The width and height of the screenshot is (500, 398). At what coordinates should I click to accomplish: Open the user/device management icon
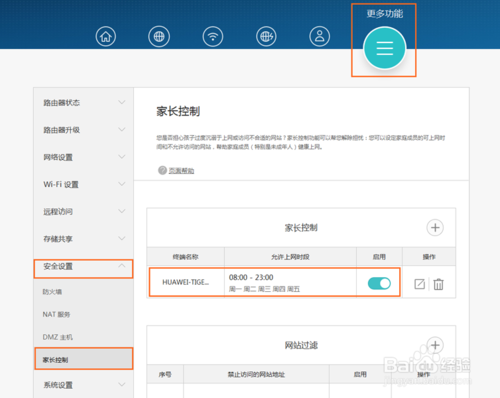[x=320, y=36]
